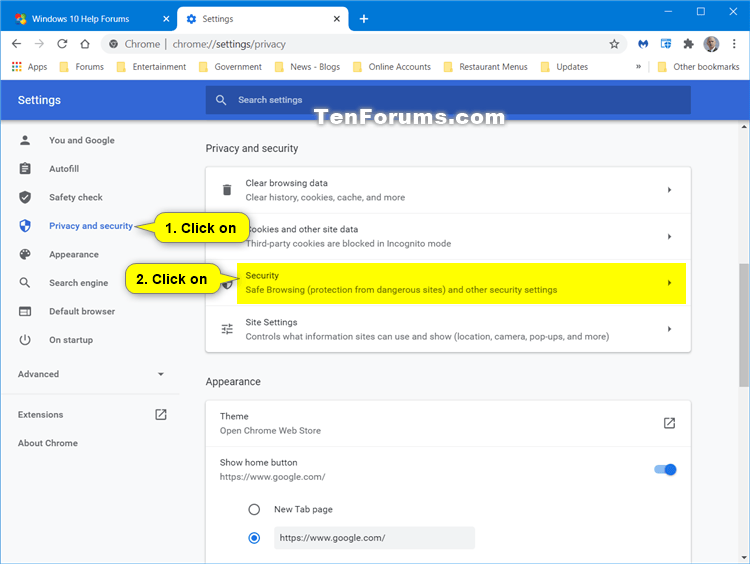Screen dimensions: 750x564
Task: Click the On startup power icon
Action: click(25, 340)
